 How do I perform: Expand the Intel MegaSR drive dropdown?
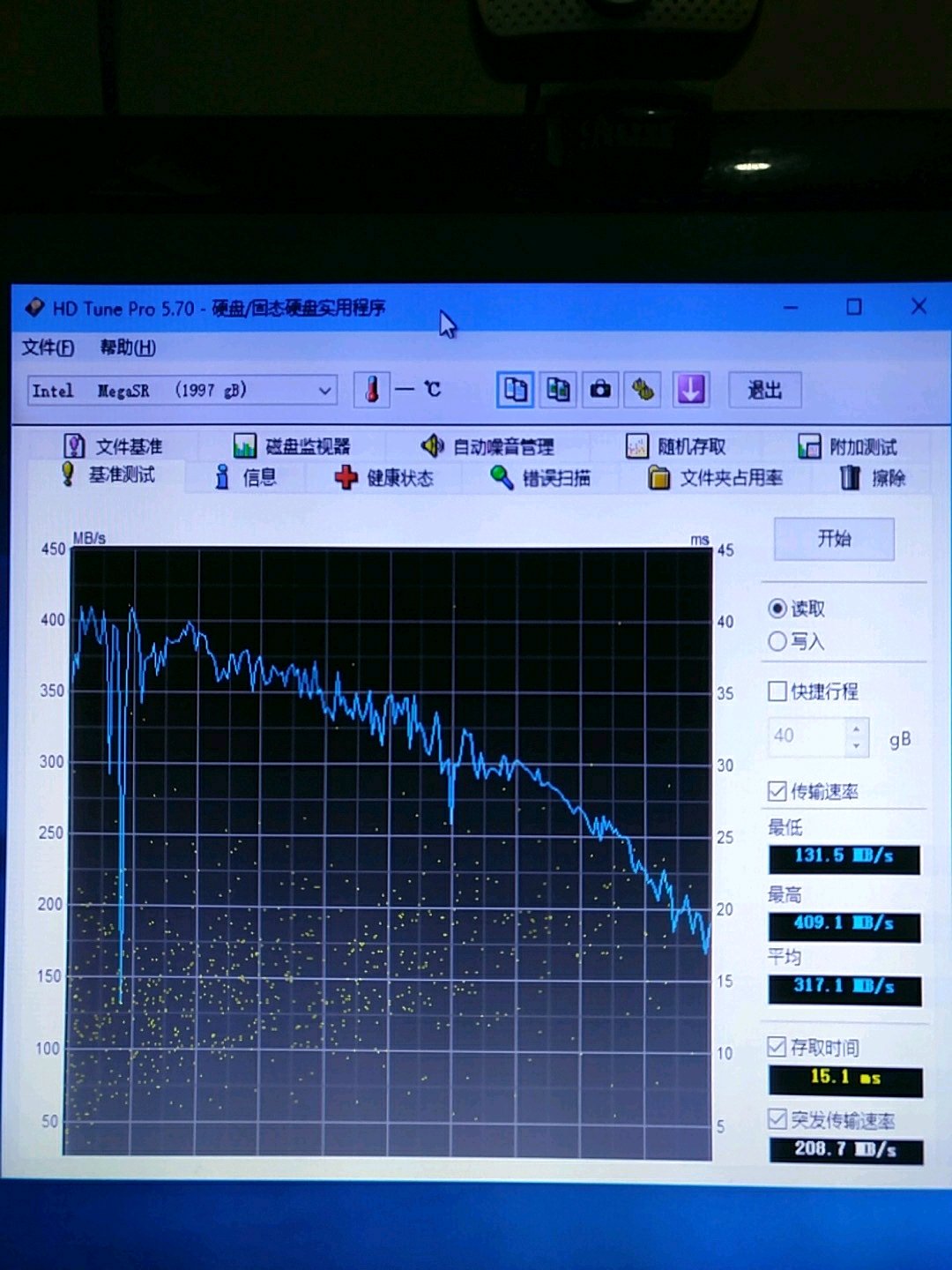tap(324, 391)
